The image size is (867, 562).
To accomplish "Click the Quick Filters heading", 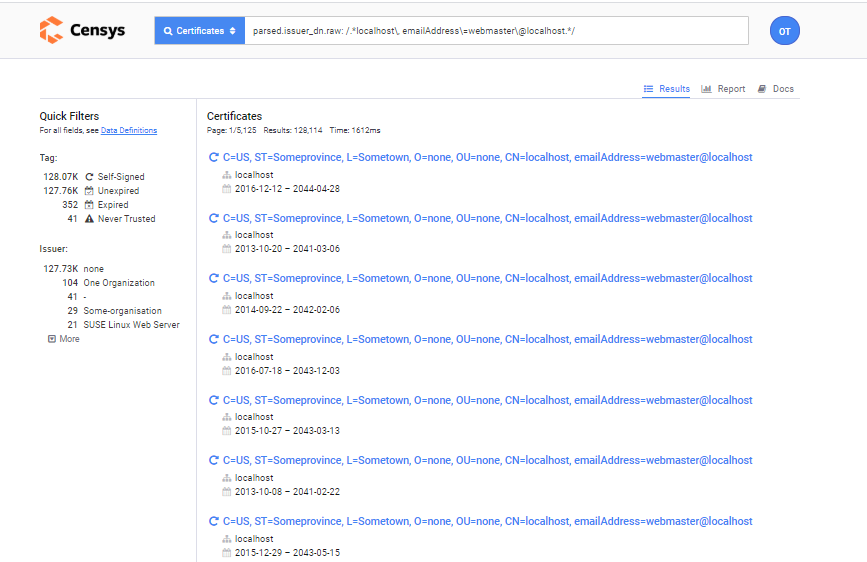I will tap(69, 116).
